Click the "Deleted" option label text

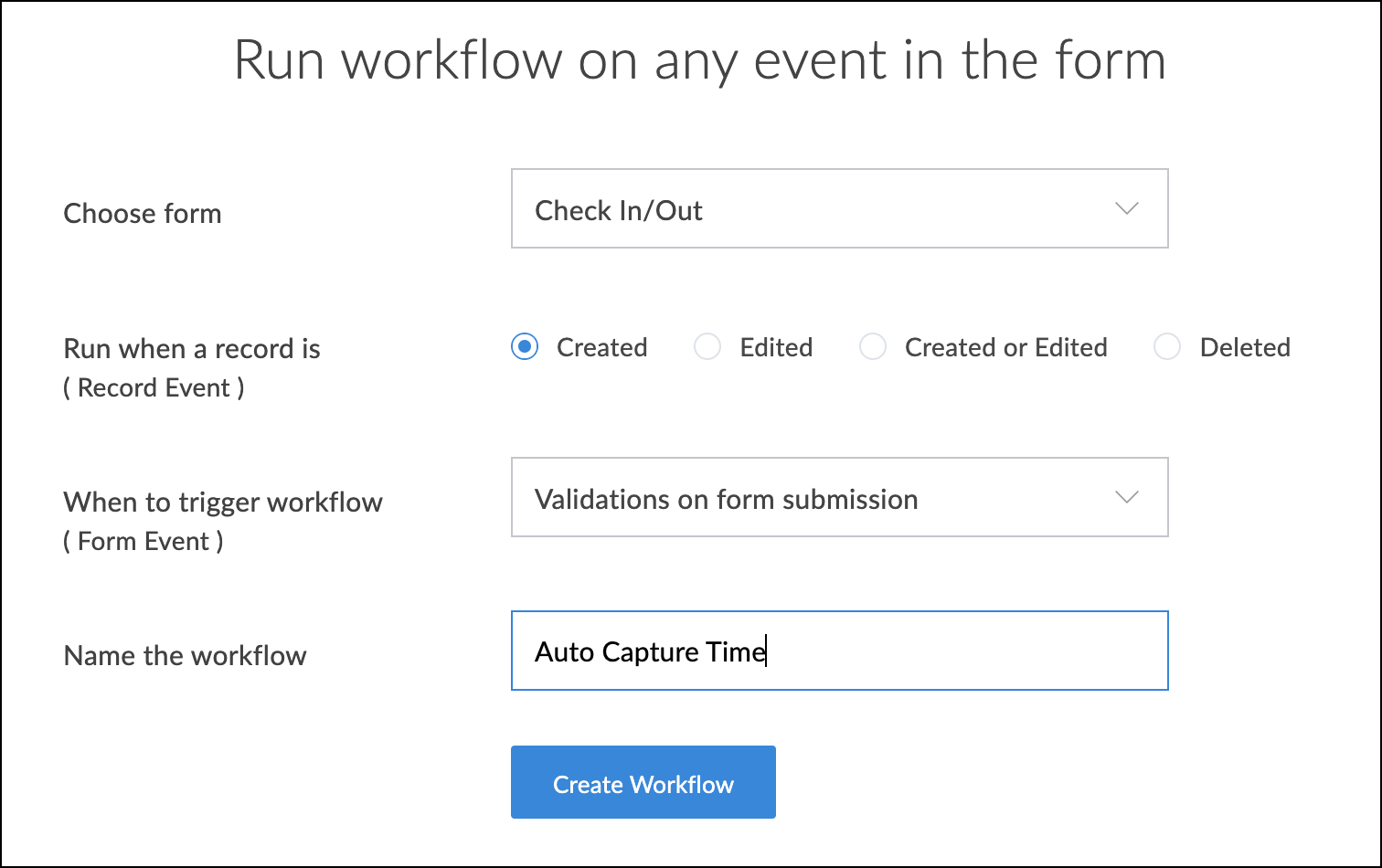pos(1245,347)
